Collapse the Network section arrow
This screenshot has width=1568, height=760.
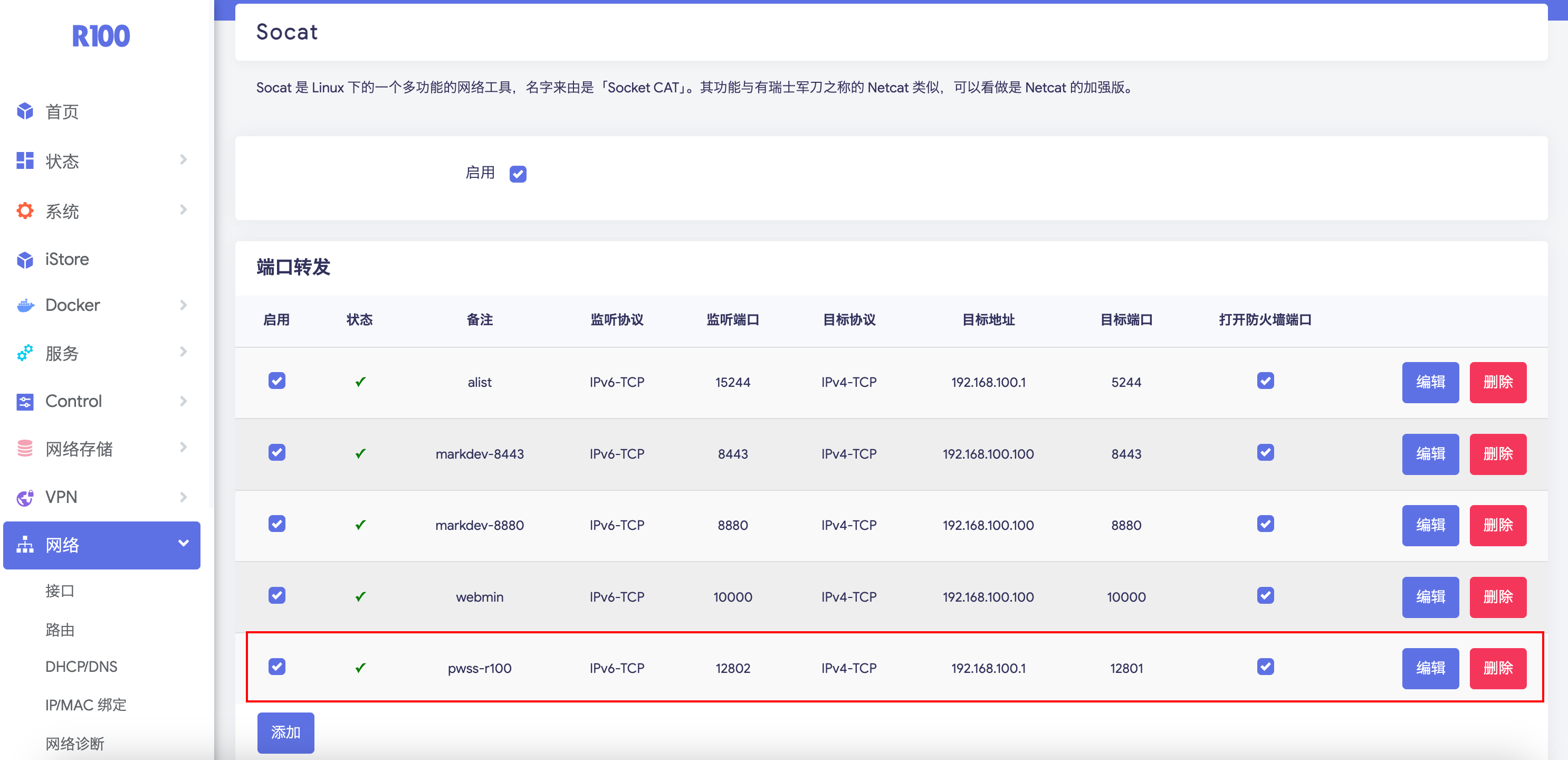click(x=183, y=543)
